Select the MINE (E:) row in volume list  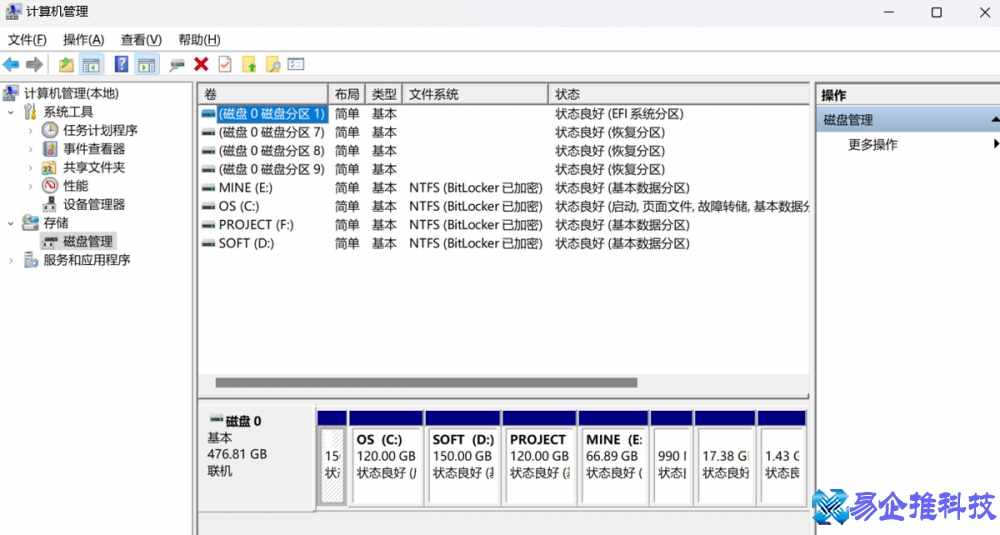point(245,188)
